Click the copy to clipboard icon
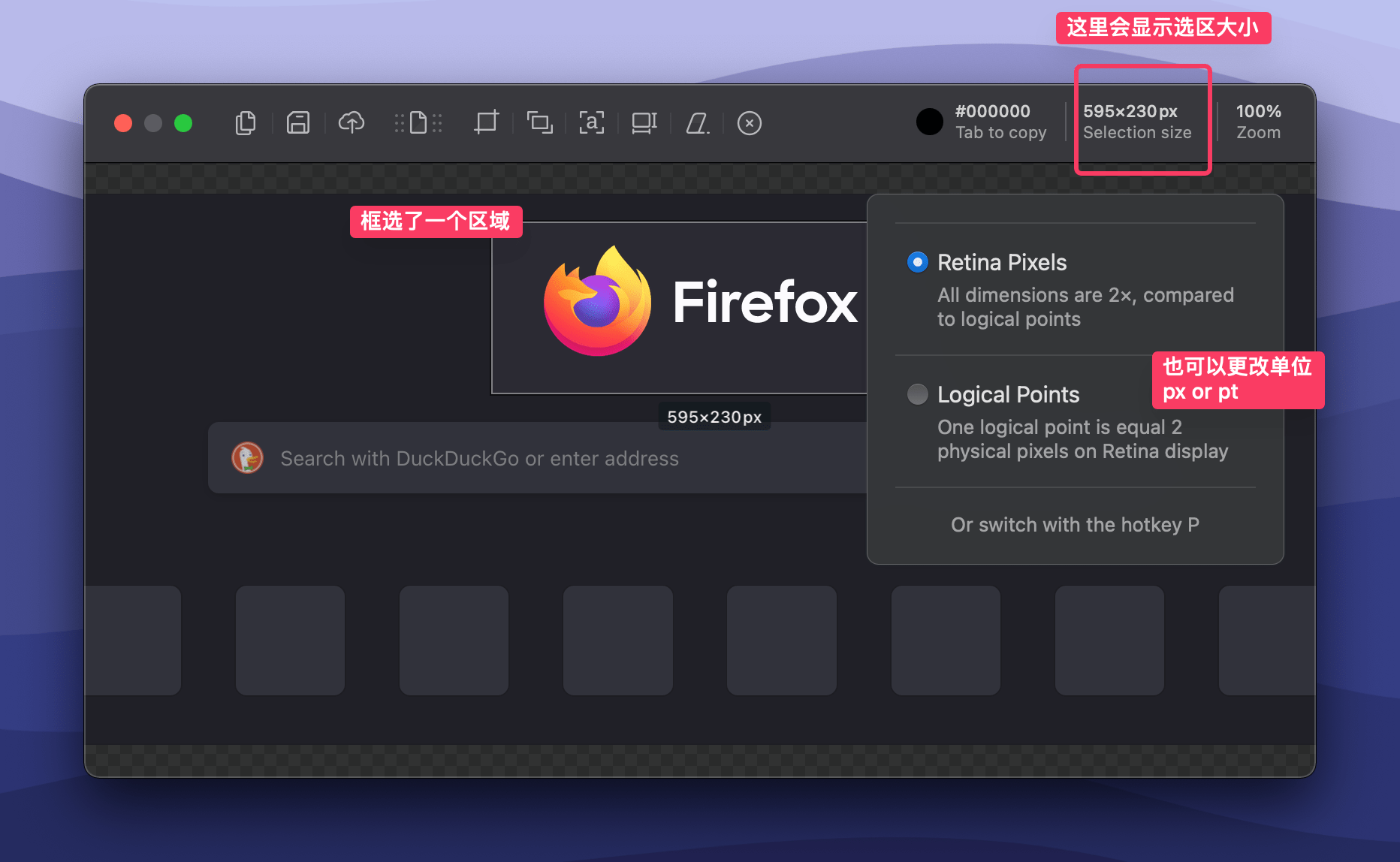The image size is (1400, 862). click(246, 122)
